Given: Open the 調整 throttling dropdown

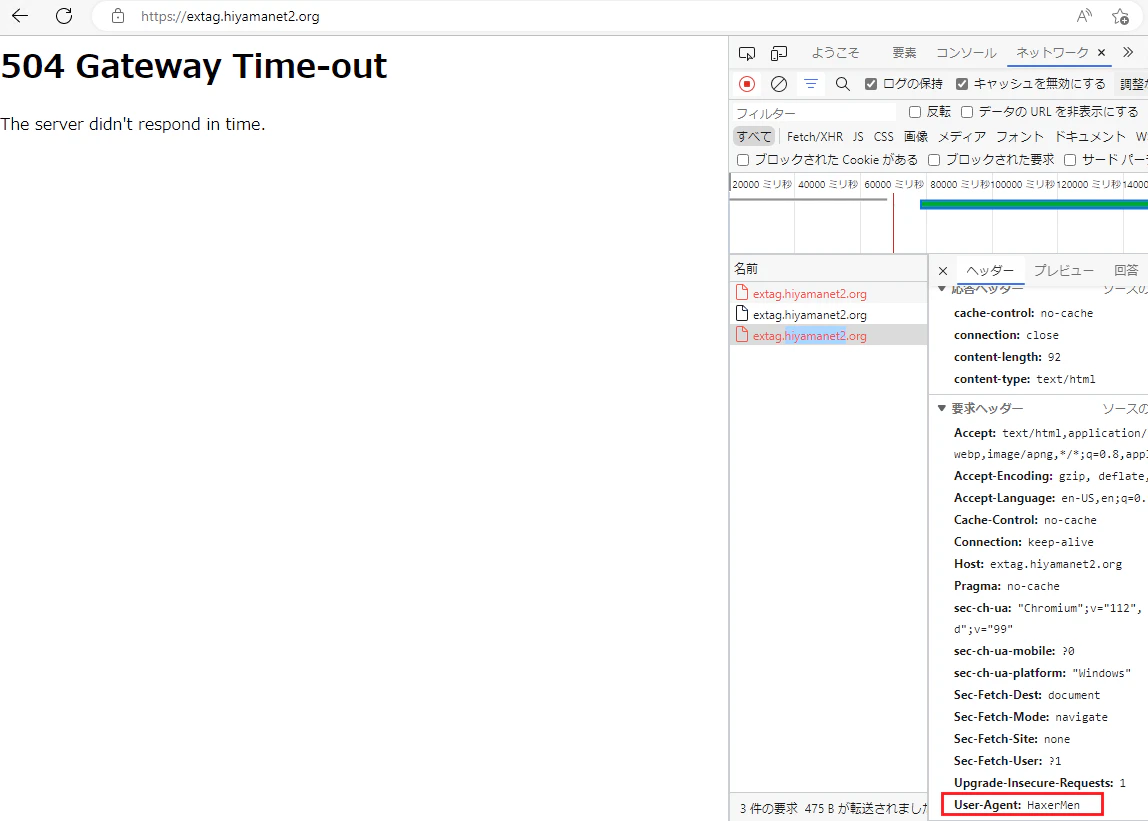Looking at the screenshot, I should [x=1133, y=84].
